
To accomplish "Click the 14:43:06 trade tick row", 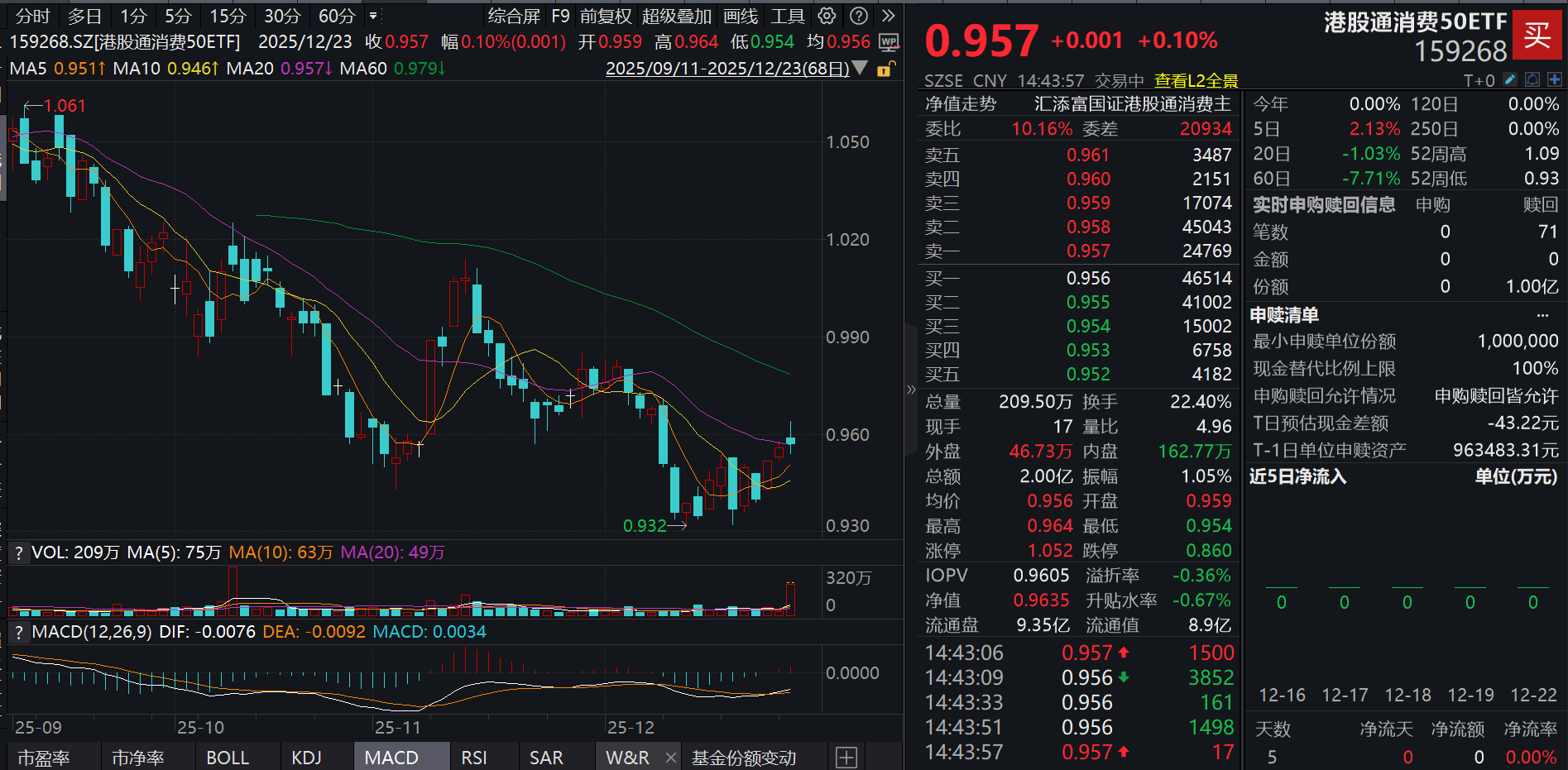I will tap(1080, 653).
